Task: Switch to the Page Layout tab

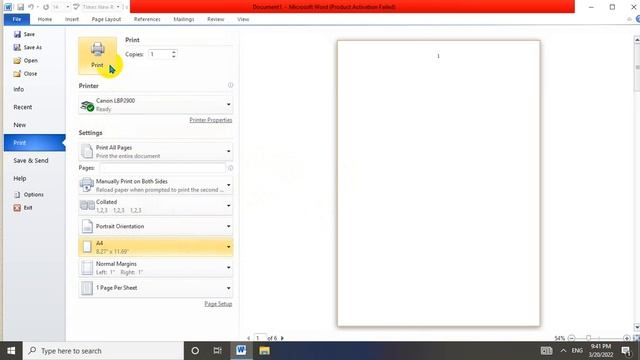Action: pyautogui.click(x=106, y=19)
